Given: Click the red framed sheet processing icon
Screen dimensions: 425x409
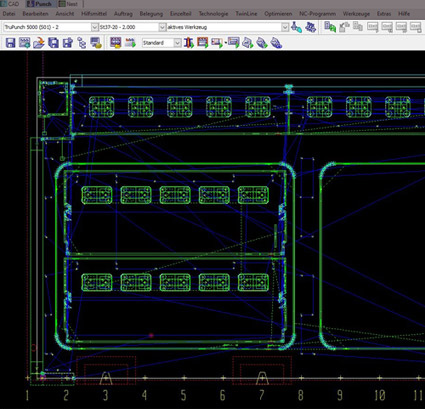Looking at the screenshot, I should coord(203,43).
